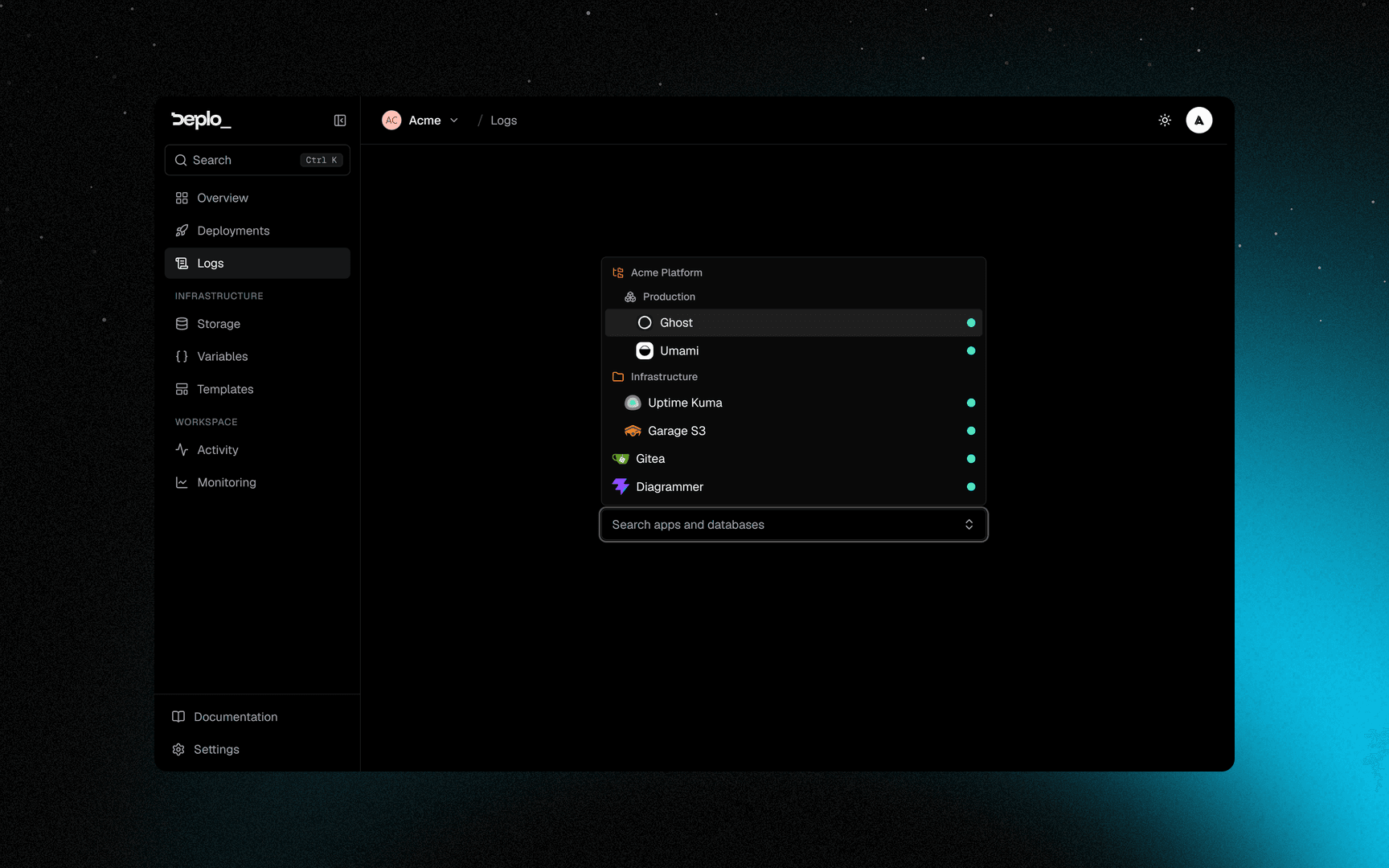Screen dimensions: 1389x868
Task: Click the Storage database icon
Action: coord(182,324)
